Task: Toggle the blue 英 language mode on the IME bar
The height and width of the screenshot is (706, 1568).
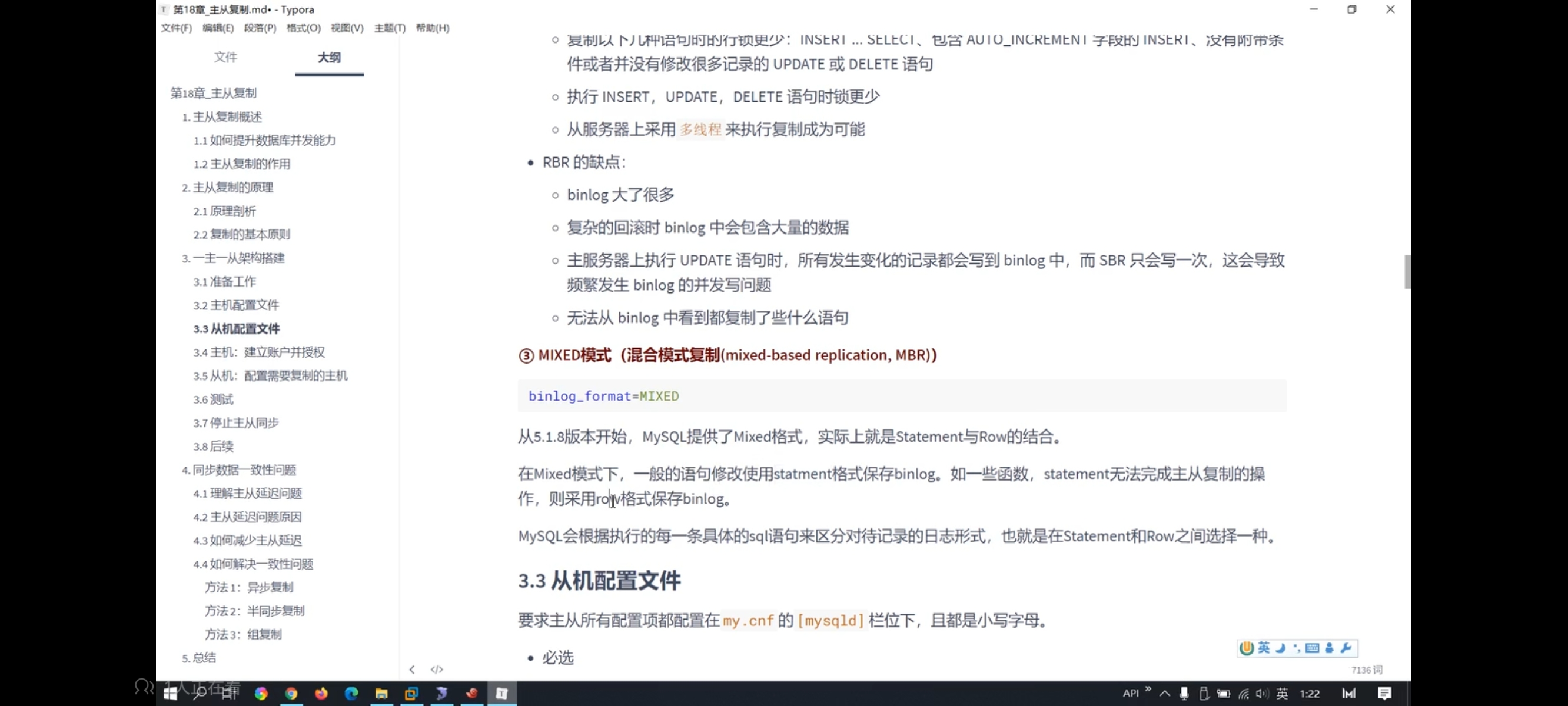Action: [x=1264, y=648]
